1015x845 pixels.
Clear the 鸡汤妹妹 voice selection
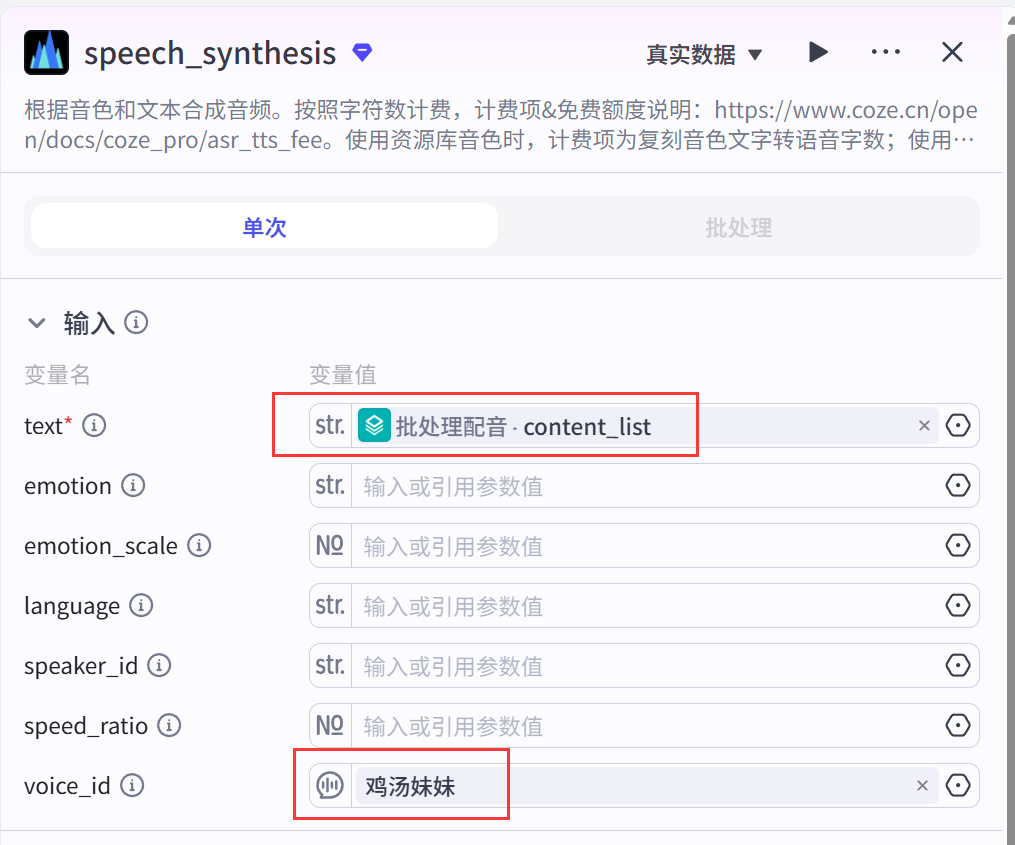click(922, 786)
